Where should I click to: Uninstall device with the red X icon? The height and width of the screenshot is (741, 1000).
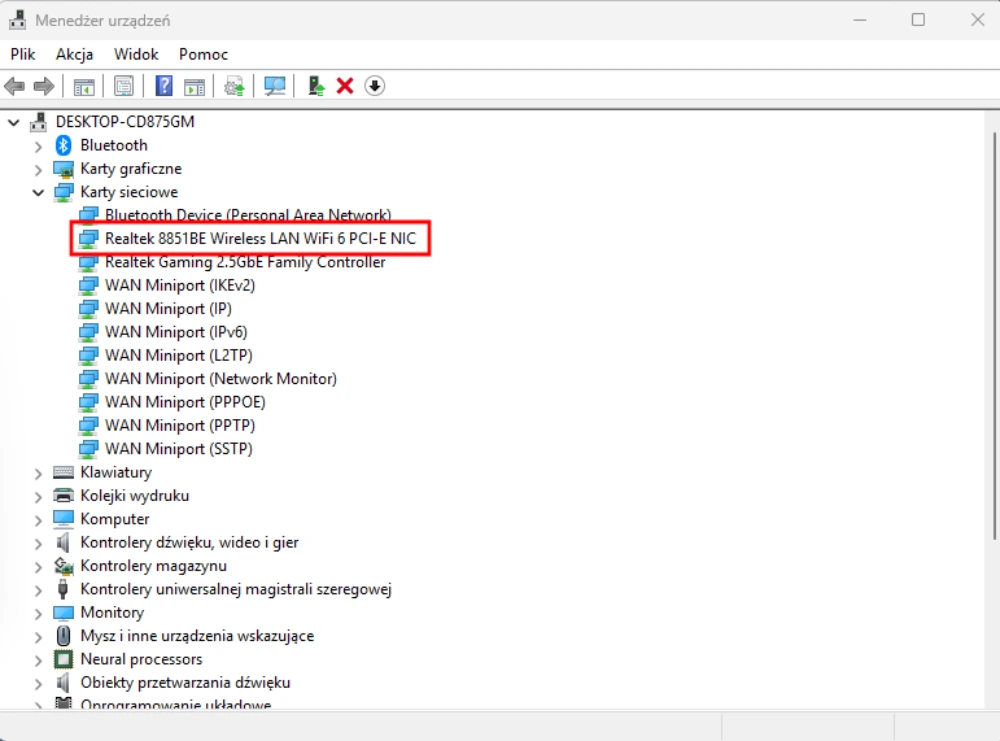(x=345, y=86)
